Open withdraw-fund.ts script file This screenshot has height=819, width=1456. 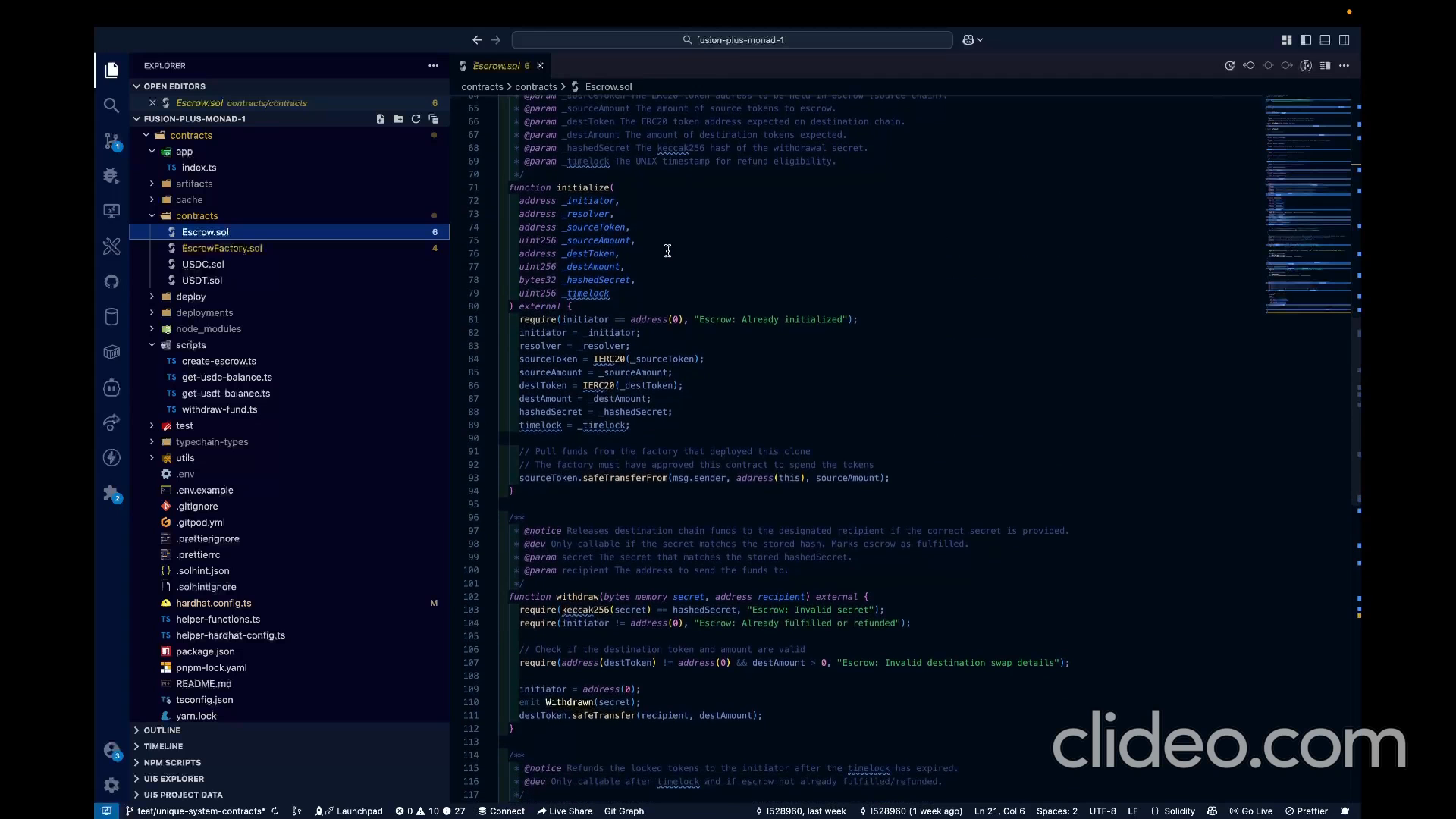point(219,409)
